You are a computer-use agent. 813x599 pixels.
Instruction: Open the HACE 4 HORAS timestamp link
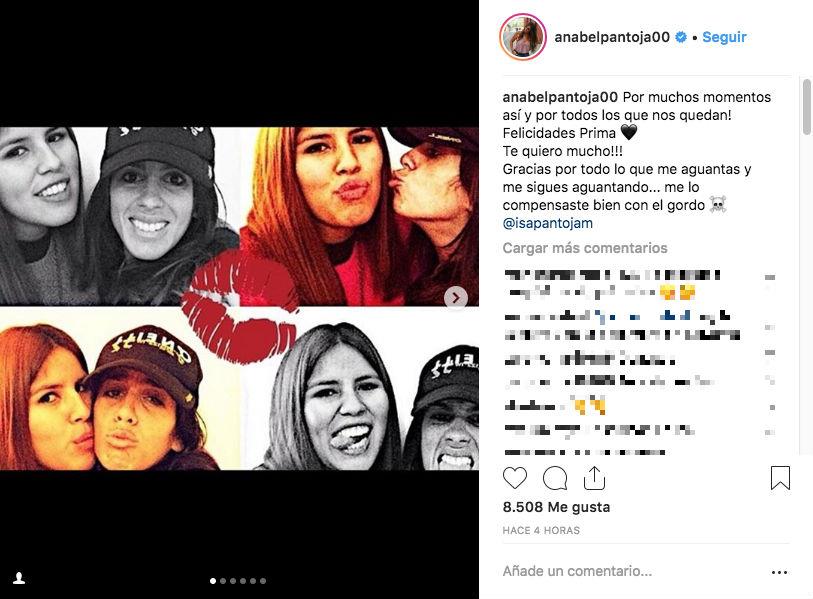click(x=541, y=530)
